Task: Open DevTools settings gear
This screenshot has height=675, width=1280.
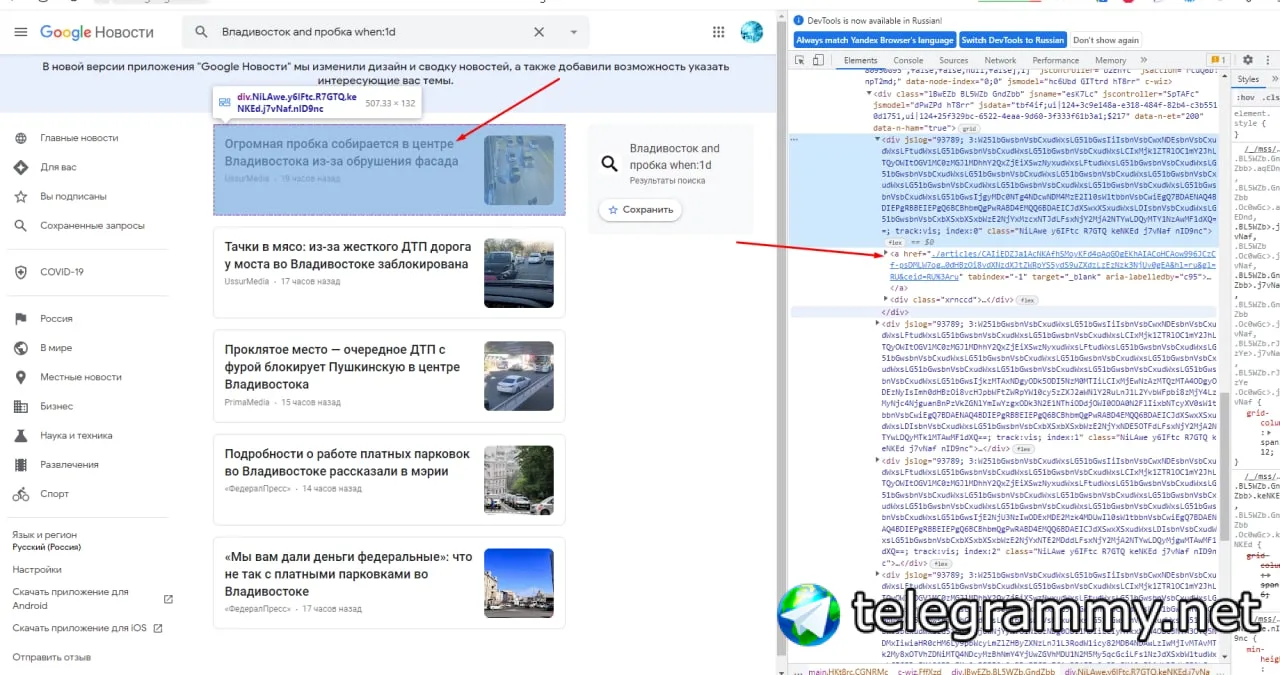Action: [x=1246, y=60]
